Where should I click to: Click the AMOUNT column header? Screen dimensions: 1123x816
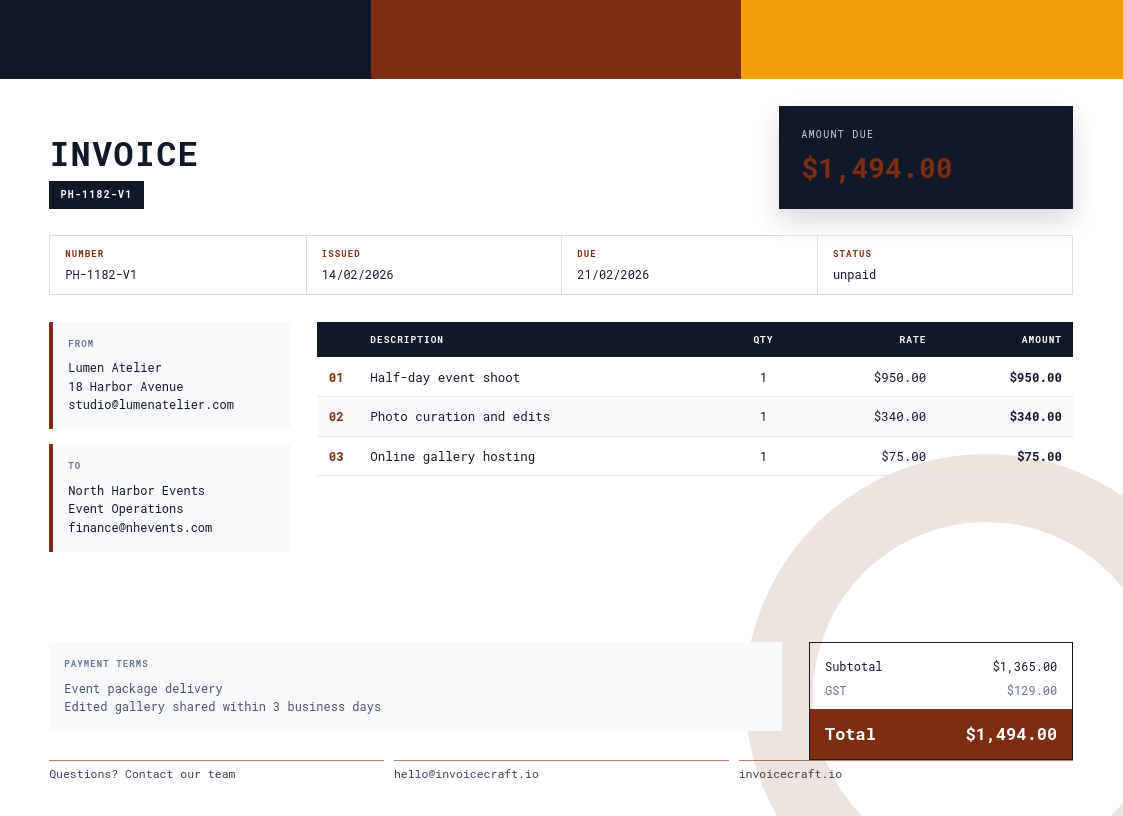tap(1041, 340)
